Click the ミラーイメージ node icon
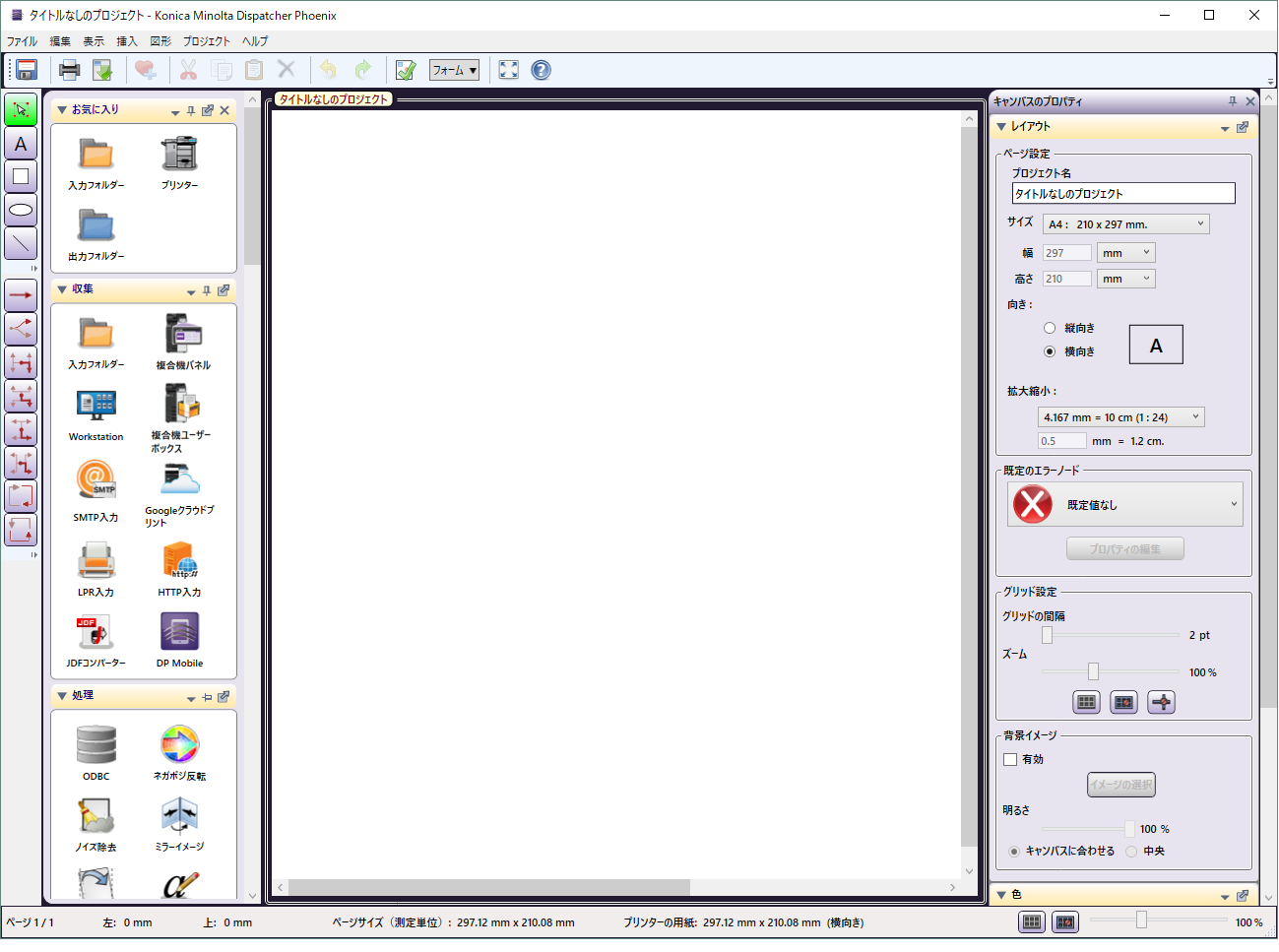The image size is (1279, 952). 179,815
